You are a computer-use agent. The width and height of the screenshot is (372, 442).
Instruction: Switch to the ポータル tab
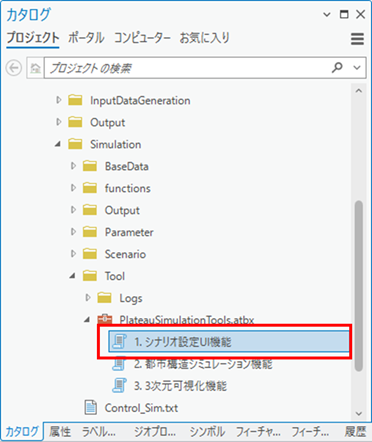86,38
